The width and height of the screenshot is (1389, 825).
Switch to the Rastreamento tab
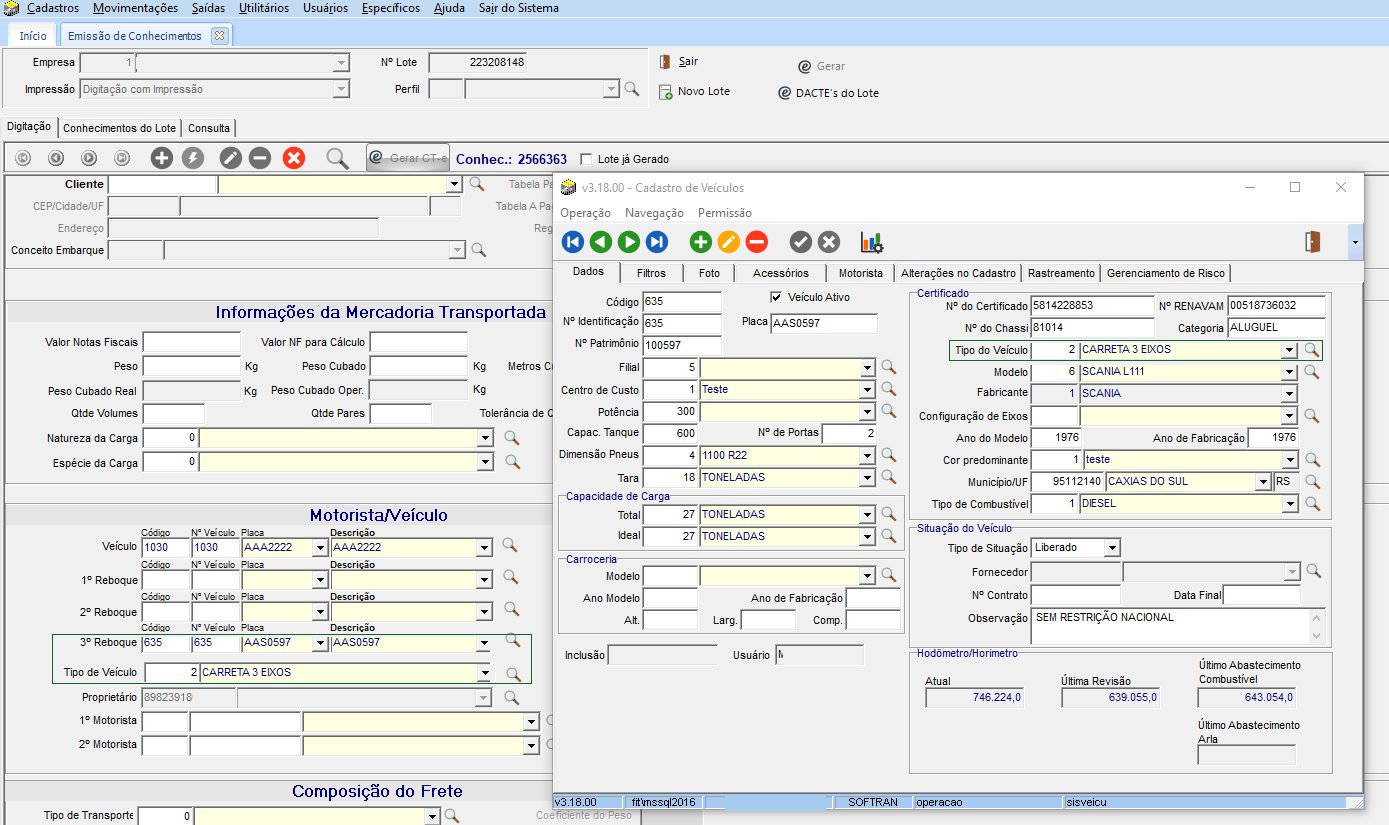1061,273
